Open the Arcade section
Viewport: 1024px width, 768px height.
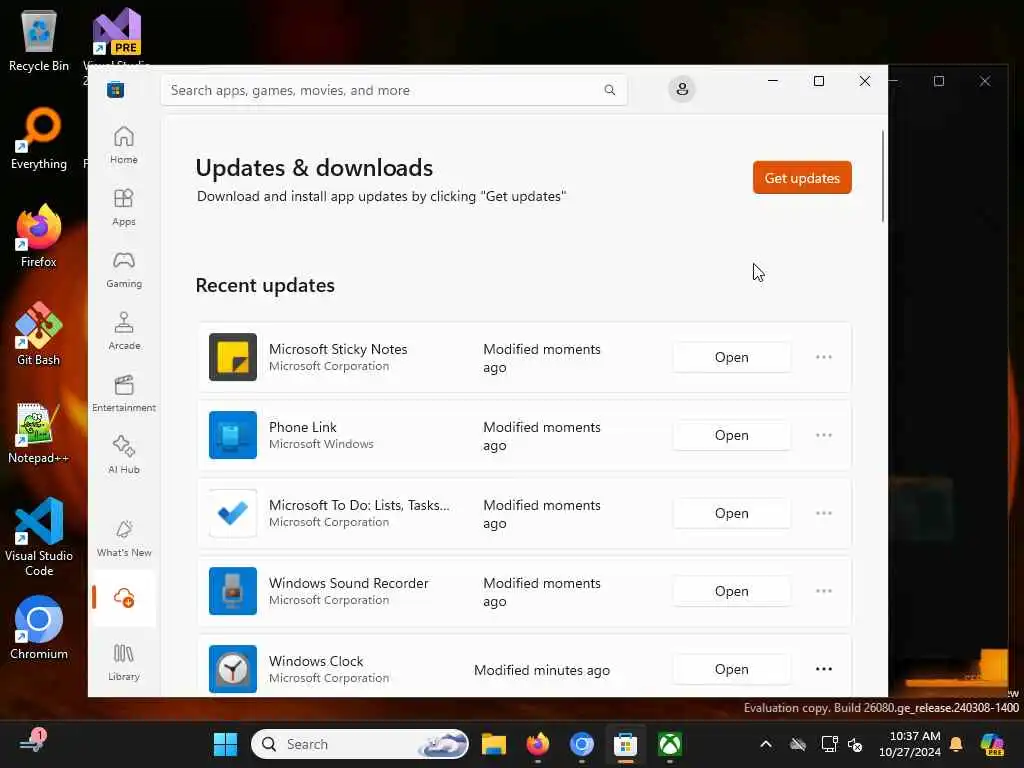pyautogui.click(x=123, y=331)
